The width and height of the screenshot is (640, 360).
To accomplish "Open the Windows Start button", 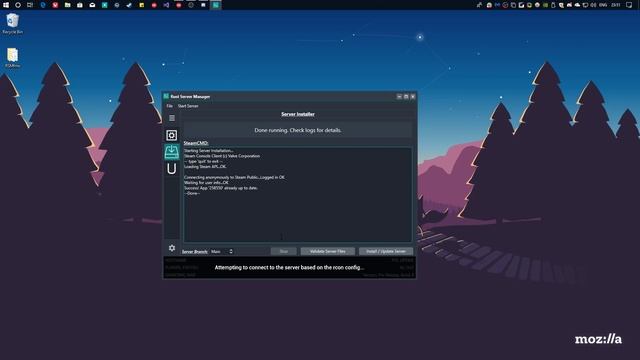I will coord(6,5).
